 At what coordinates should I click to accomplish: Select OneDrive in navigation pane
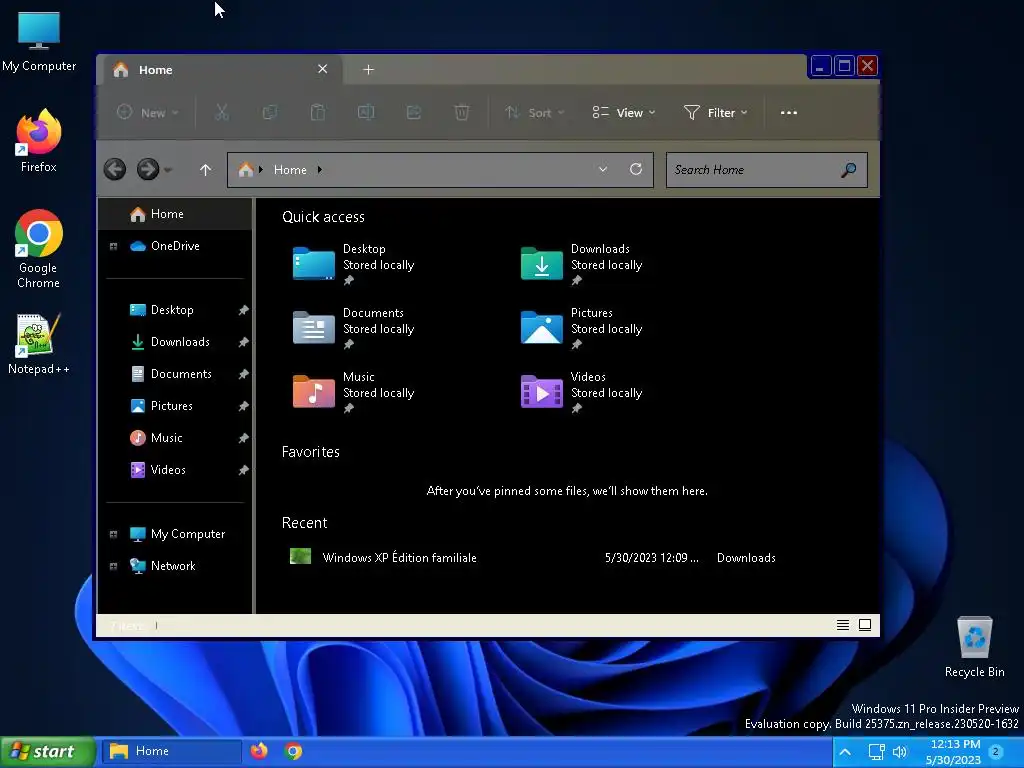click(174, 246)
